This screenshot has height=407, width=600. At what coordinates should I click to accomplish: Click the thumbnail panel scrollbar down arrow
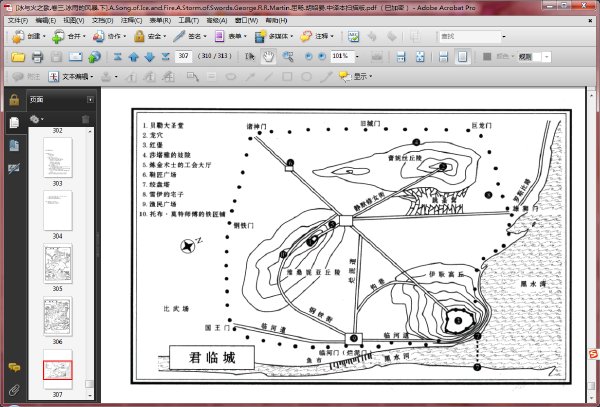(90, 396)
